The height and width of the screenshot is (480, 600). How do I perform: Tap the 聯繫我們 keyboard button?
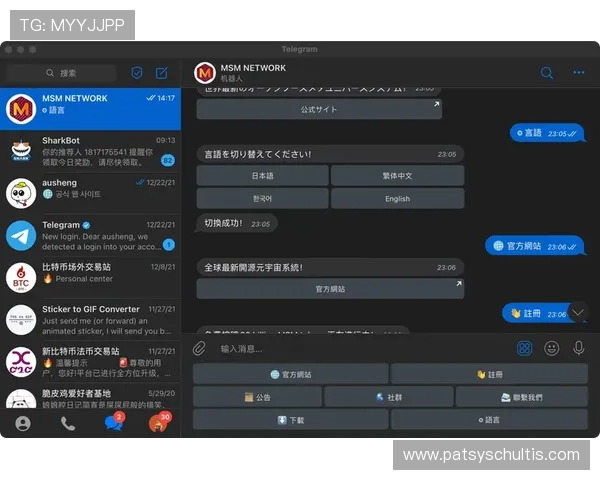pos(522,397)
